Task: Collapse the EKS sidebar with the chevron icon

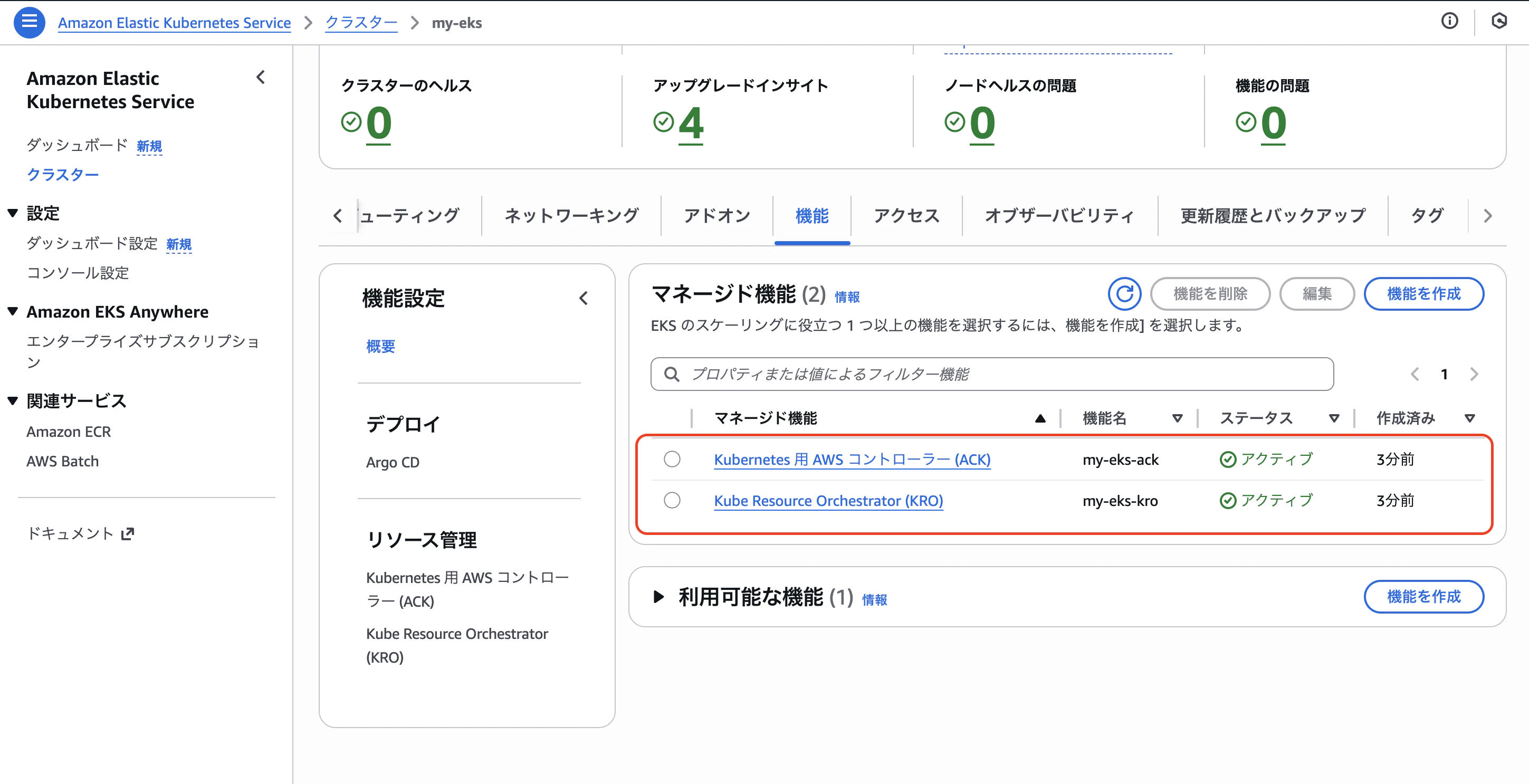Action: (x=261, y=77)
